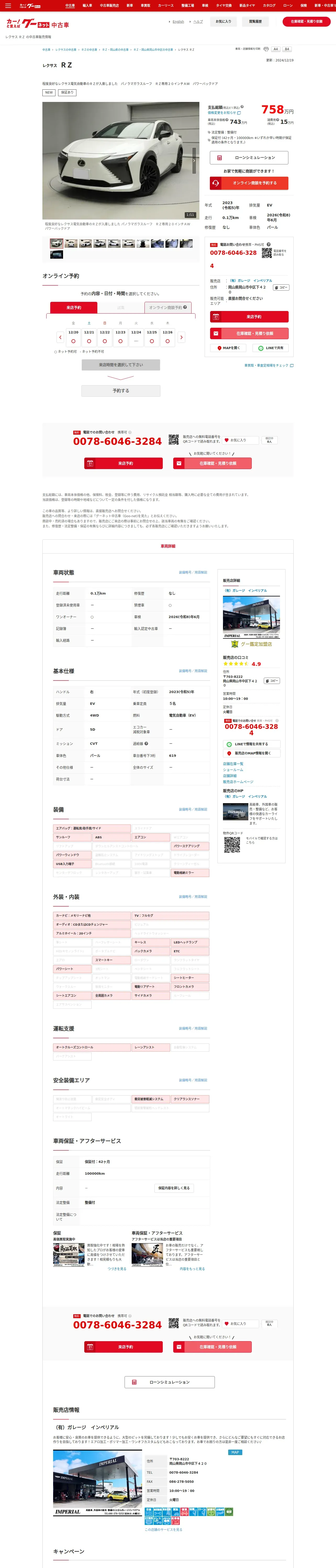Viewport: 336px width, 1568px height.
Task: Click header 在庫確認・見積り依頼 button
Action: [x=307, y=21]
